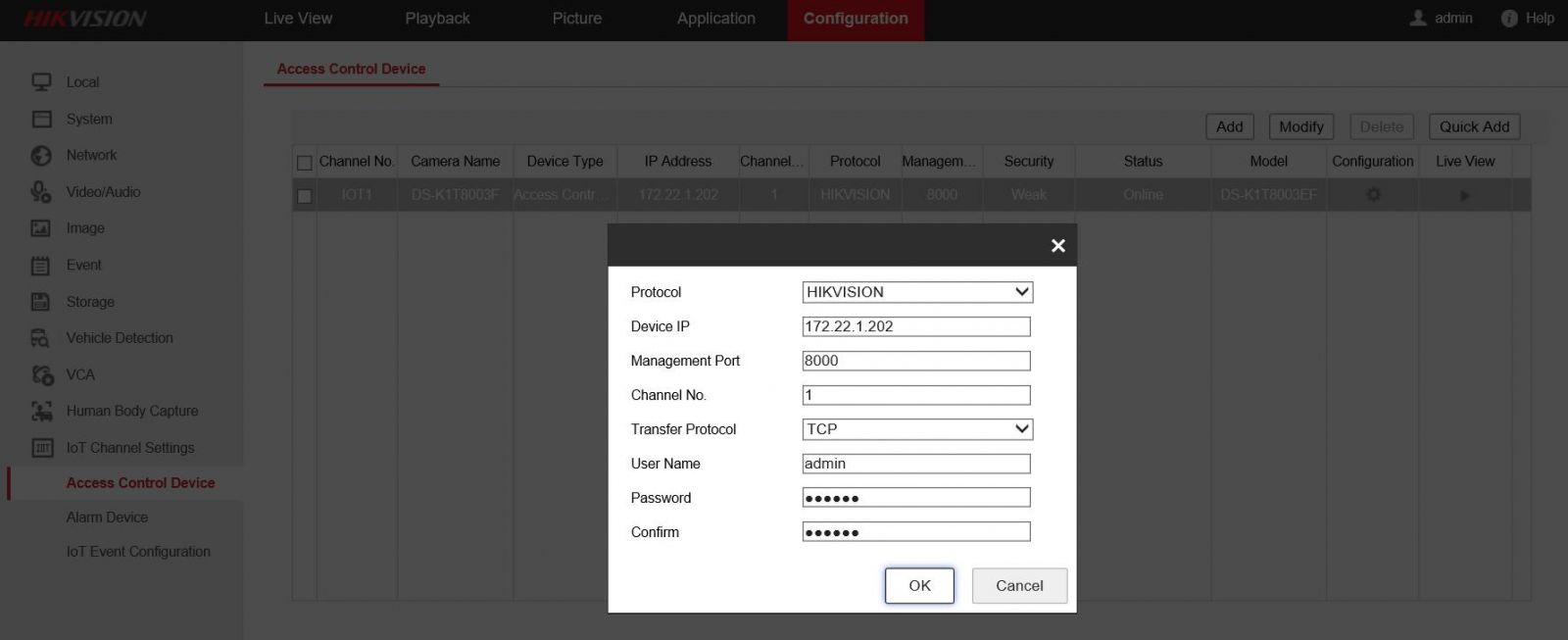The width and height of the screenshot is (1568, 640).
Task: Click the gear icon in Configuration column
Action: pos(1373,195)
